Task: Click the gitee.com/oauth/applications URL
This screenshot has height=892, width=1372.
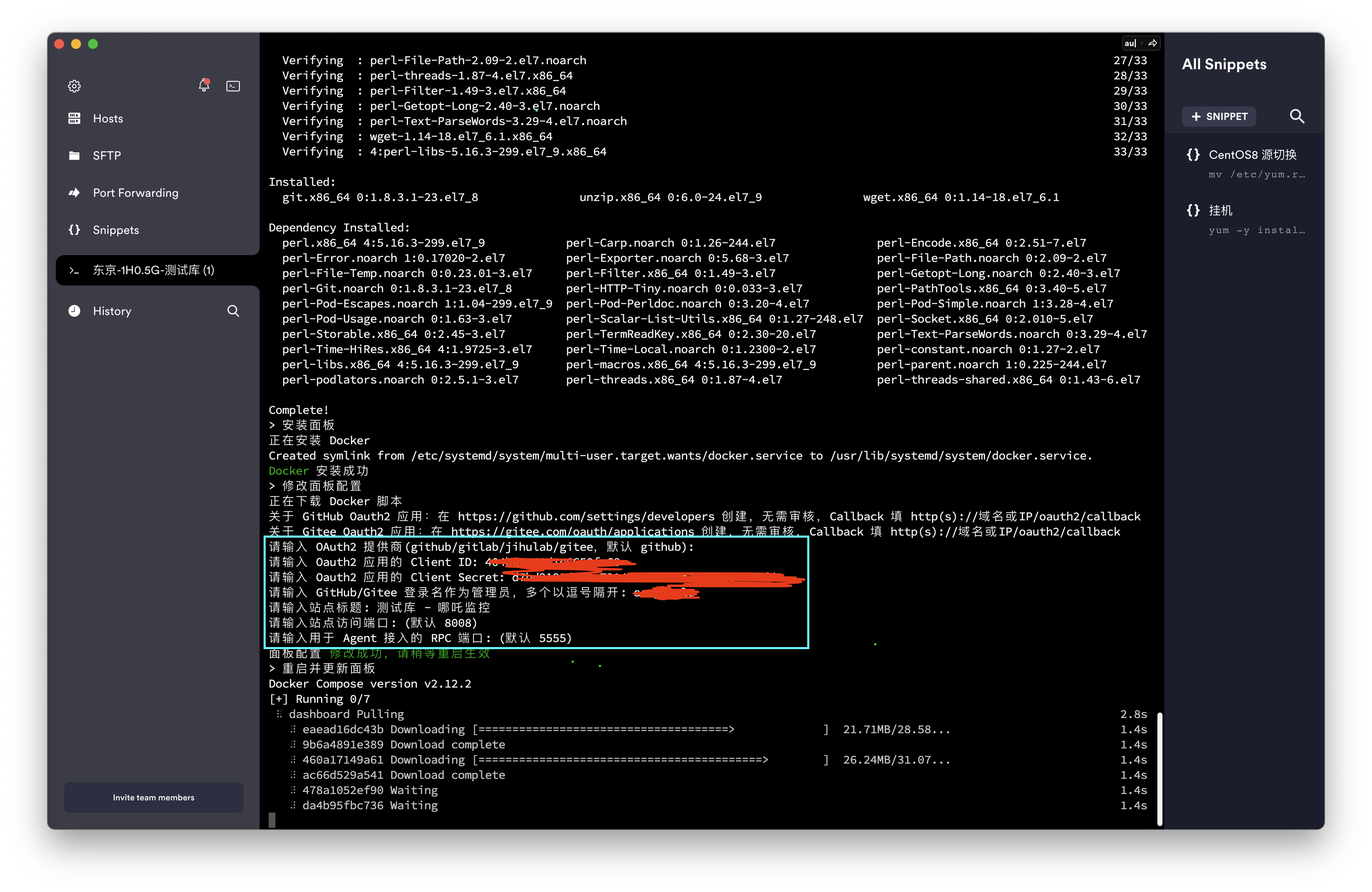Action: pyautogui.click(x=572, y=531)
